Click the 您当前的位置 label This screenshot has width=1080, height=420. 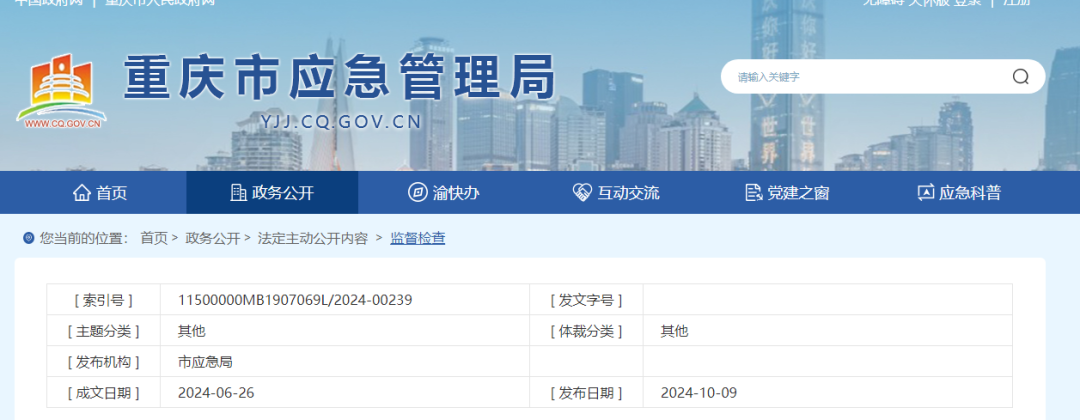pos(84,238)
